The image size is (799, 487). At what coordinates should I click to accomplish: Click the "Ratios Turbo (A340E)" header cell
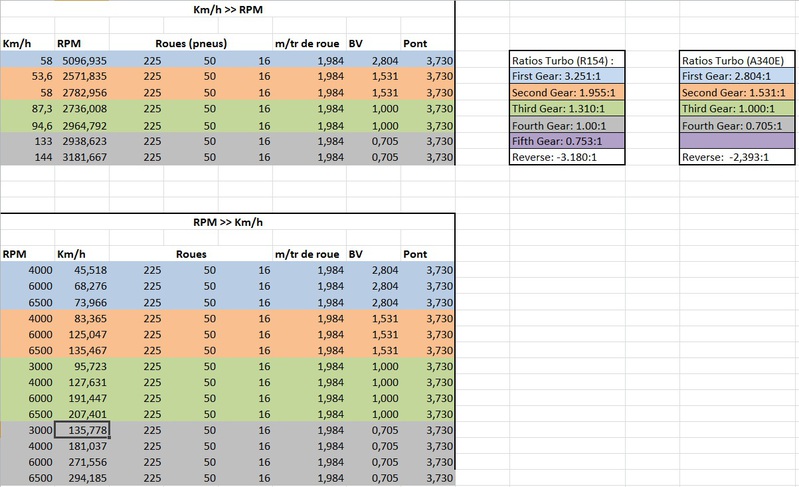click(x=738, y=60)
